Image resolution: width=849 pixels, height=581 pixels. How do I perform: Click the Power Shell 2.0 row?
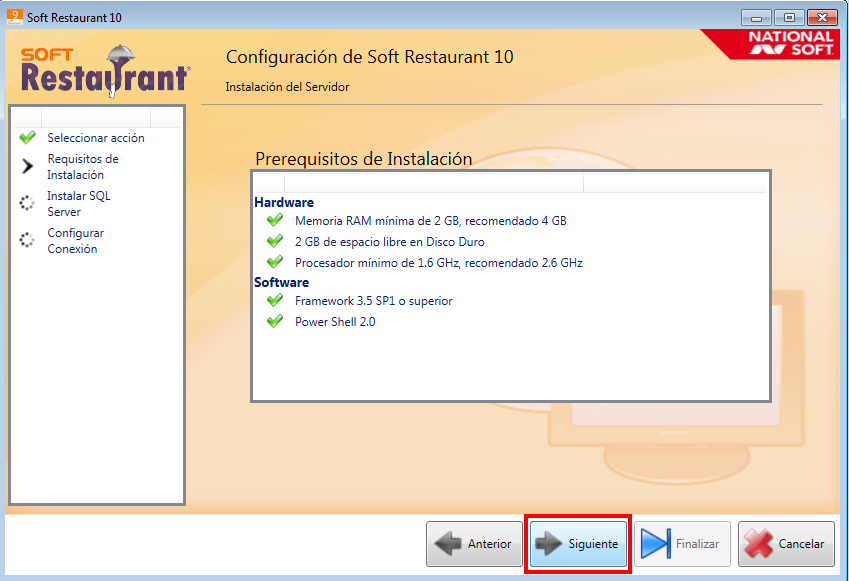pyautogui.click(x=335, y=322)
